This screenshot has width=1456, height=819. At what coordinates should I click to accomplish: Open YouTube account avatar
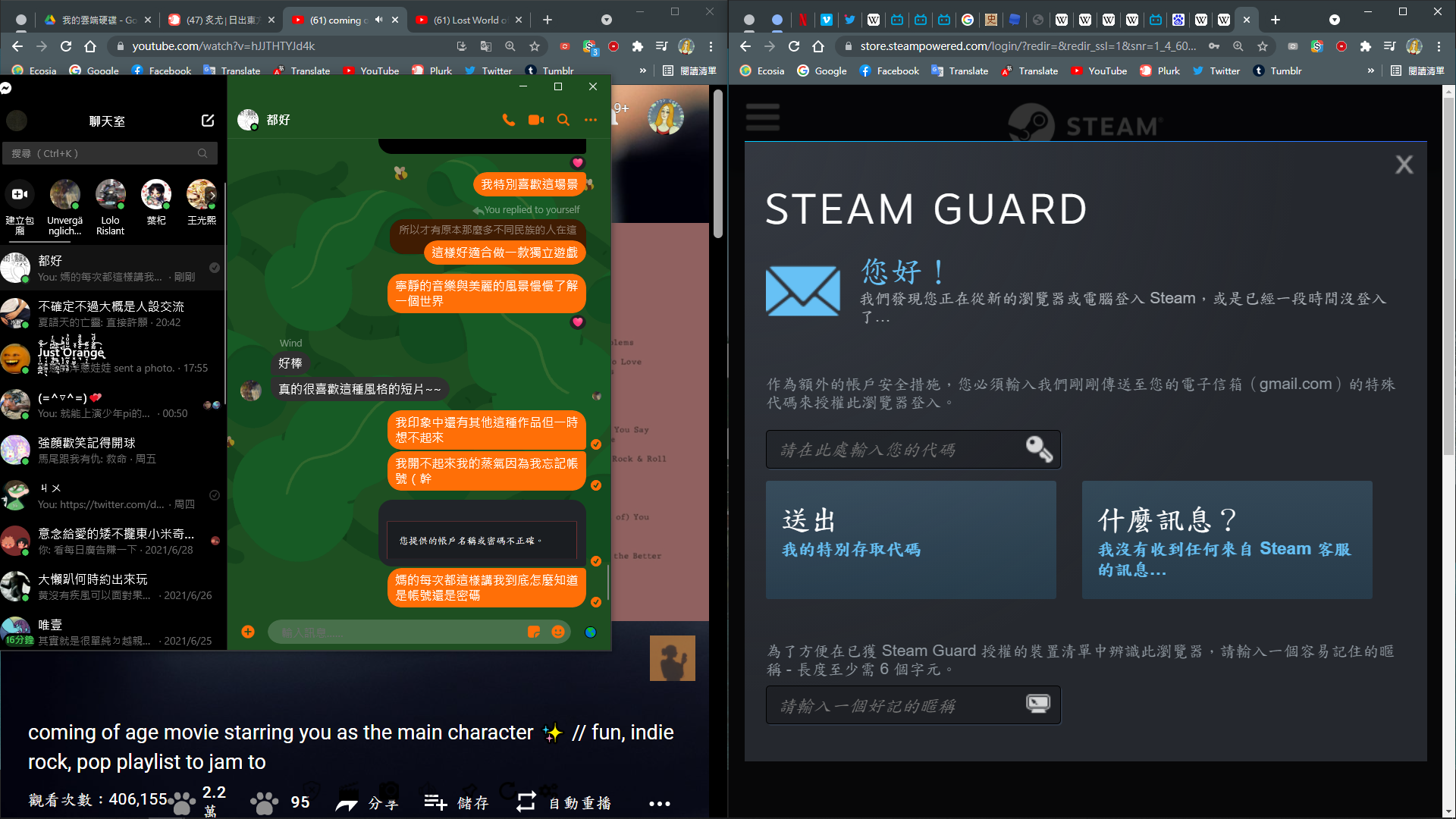click(x=665, y=118)
